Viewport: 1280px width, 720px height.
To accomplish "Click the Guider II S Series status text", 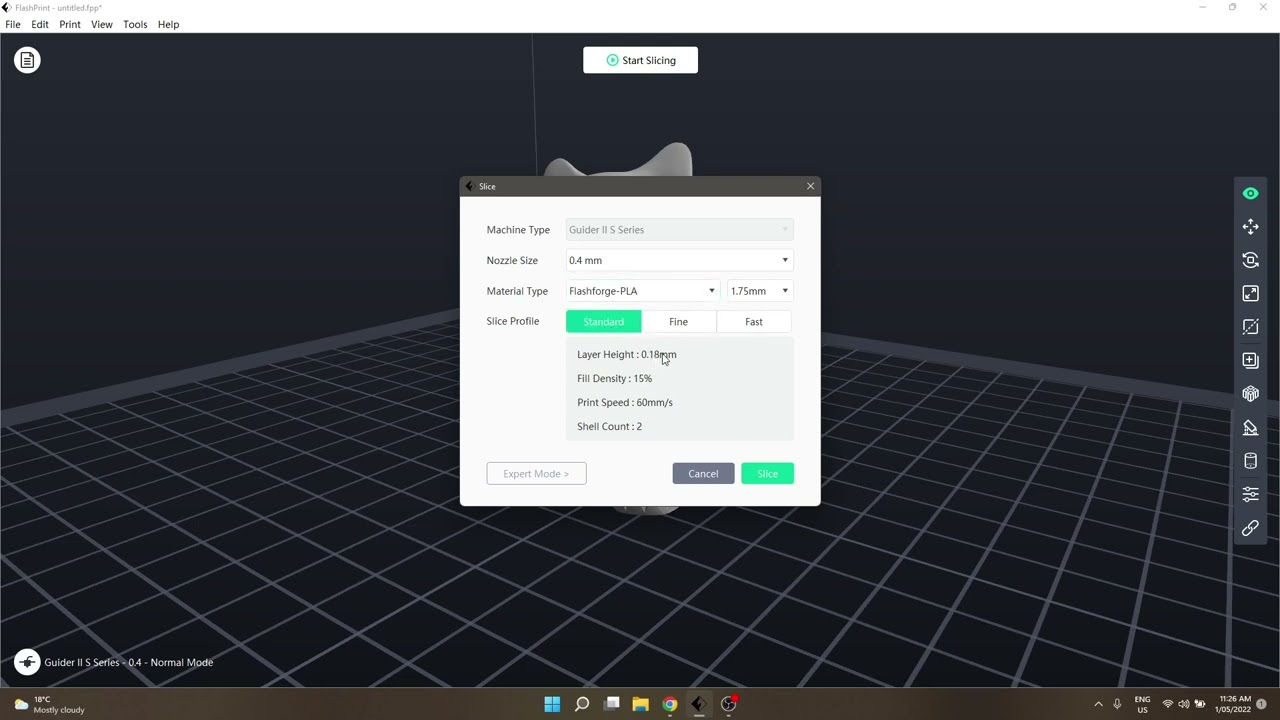I will 129,663.
